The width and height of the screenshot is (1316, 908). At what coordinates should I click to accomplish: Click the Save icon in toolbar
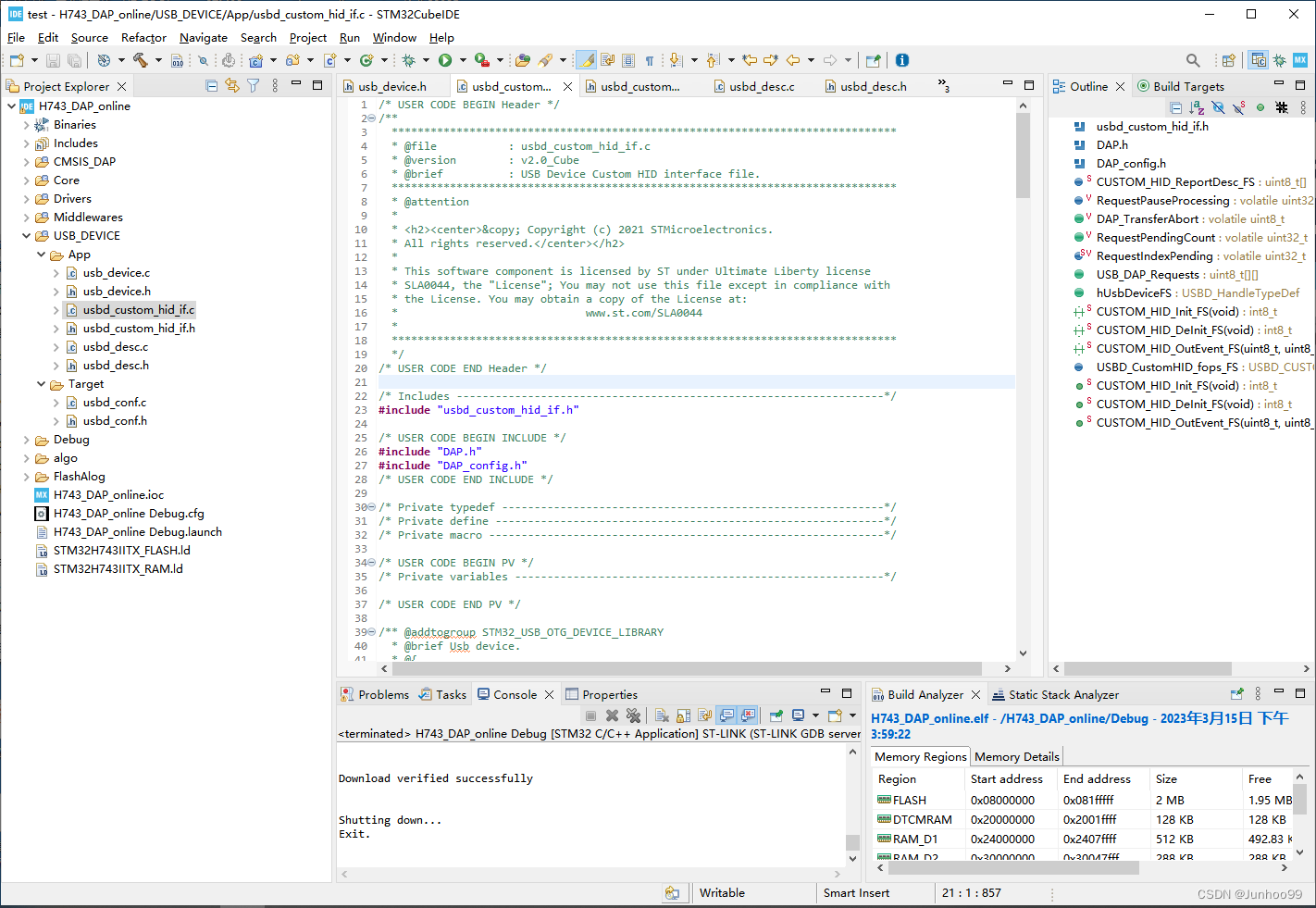[x=53, y=60]
